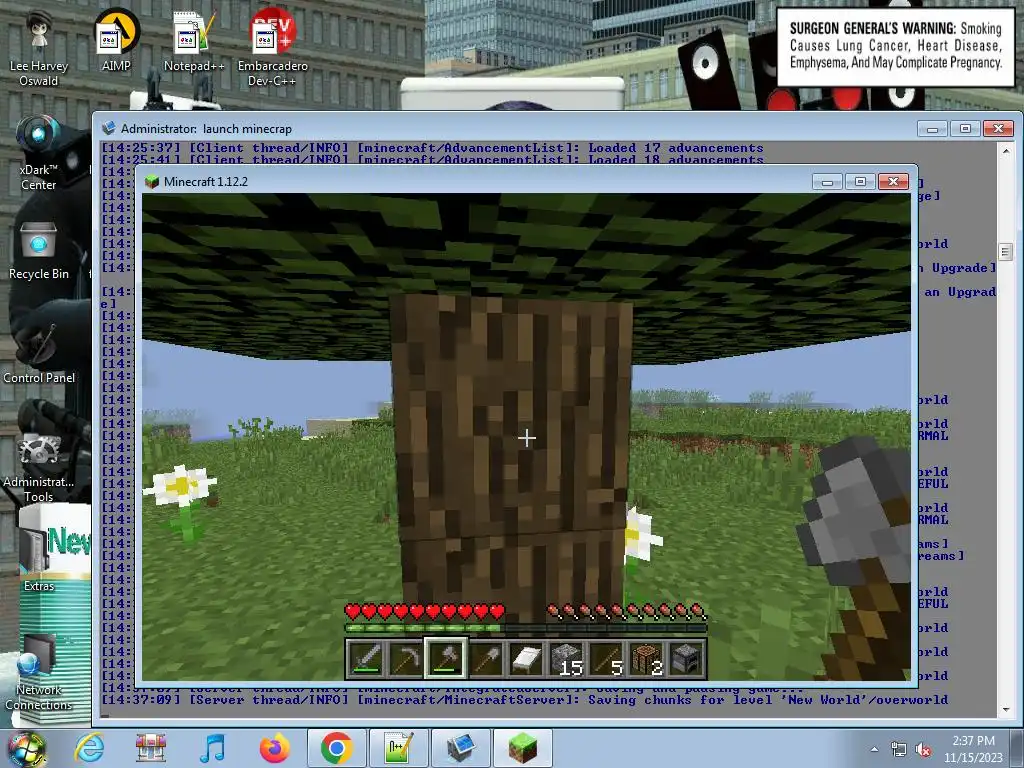Click the hunger drumsticks bar
Screen dimensions: 1024x768
click(x=626, y=612)
